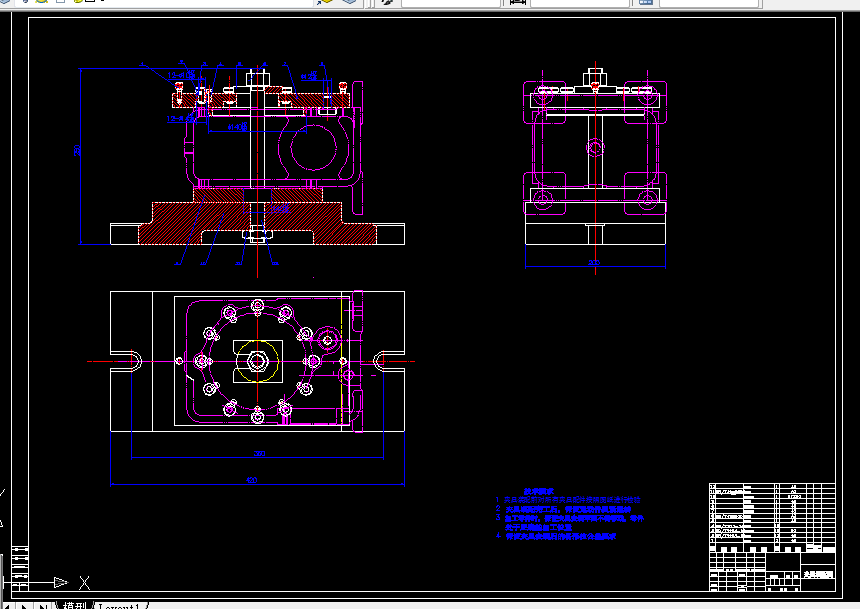Select the vertical 250 height dimension text
The width and height of the screenshot is (860, 609).
click(77, 150)
